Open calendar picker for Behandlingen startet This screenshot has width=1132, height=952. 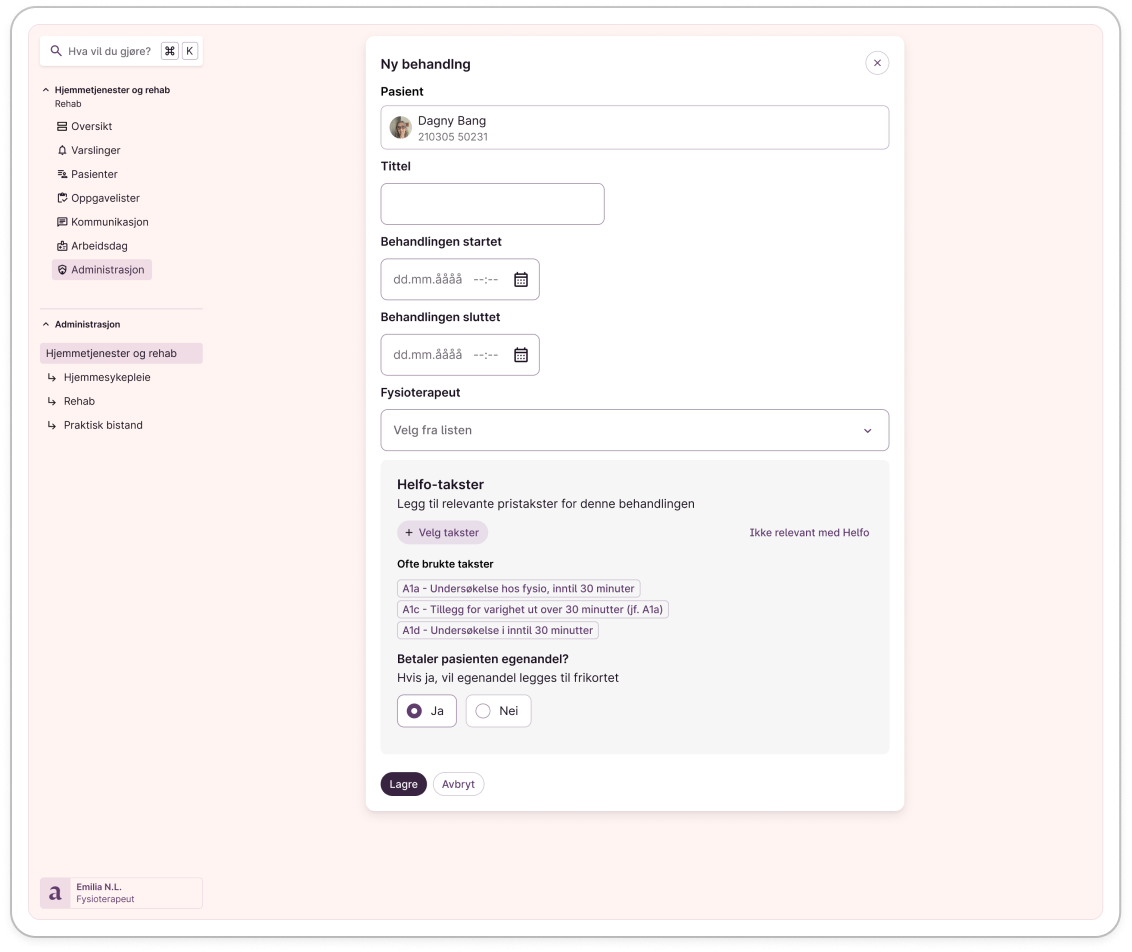(x=520, y=280)
